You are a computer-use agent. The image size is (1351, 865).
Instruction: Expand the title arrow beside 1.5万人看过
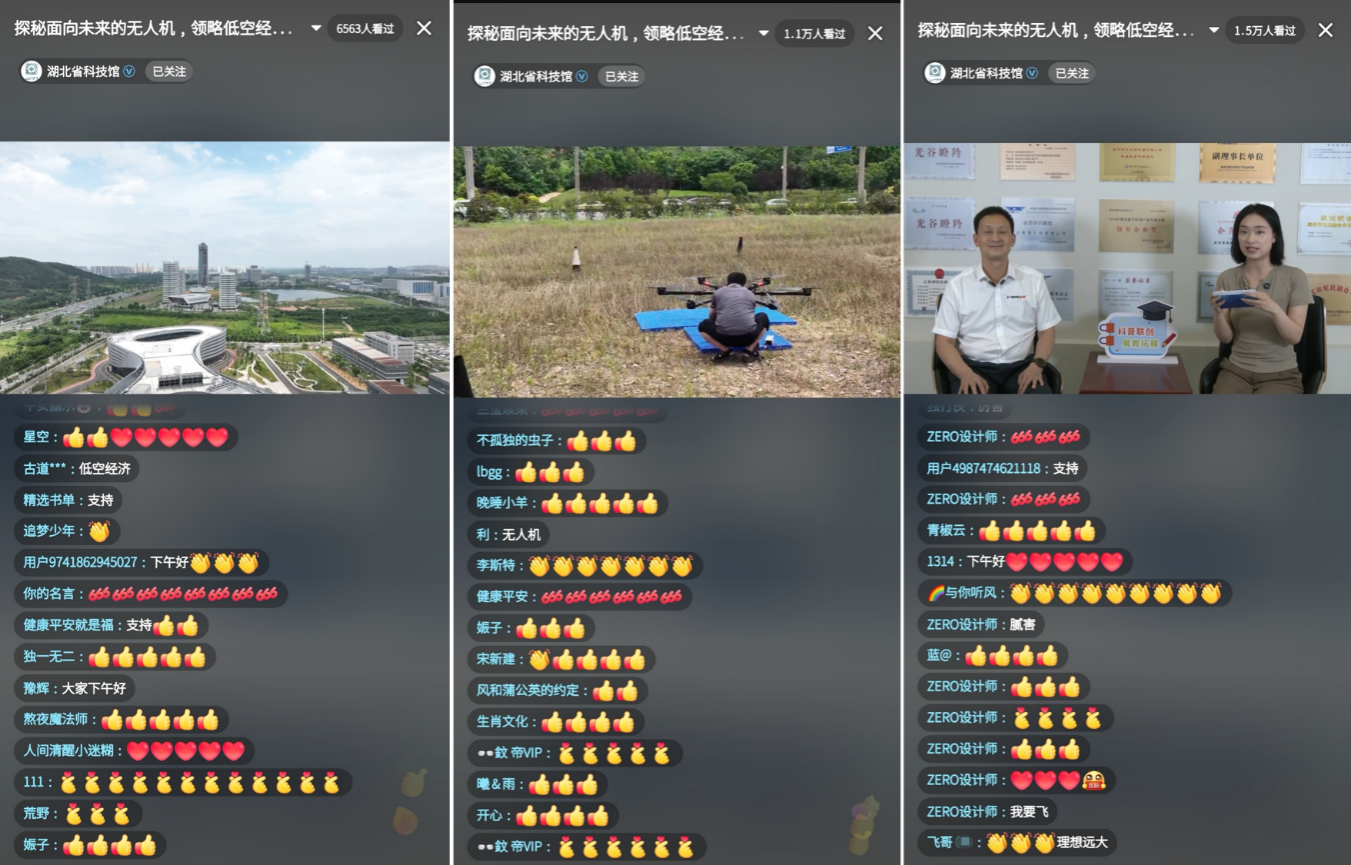[1214, 30]
